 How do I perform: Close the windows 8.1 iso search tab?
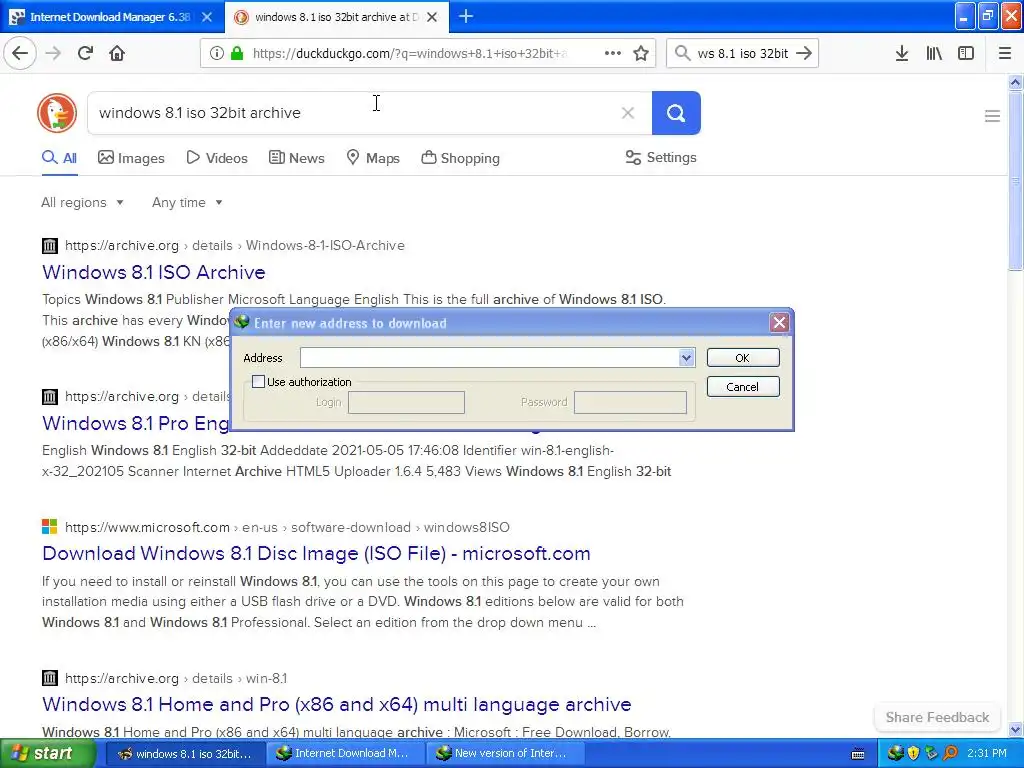[432, 17]
